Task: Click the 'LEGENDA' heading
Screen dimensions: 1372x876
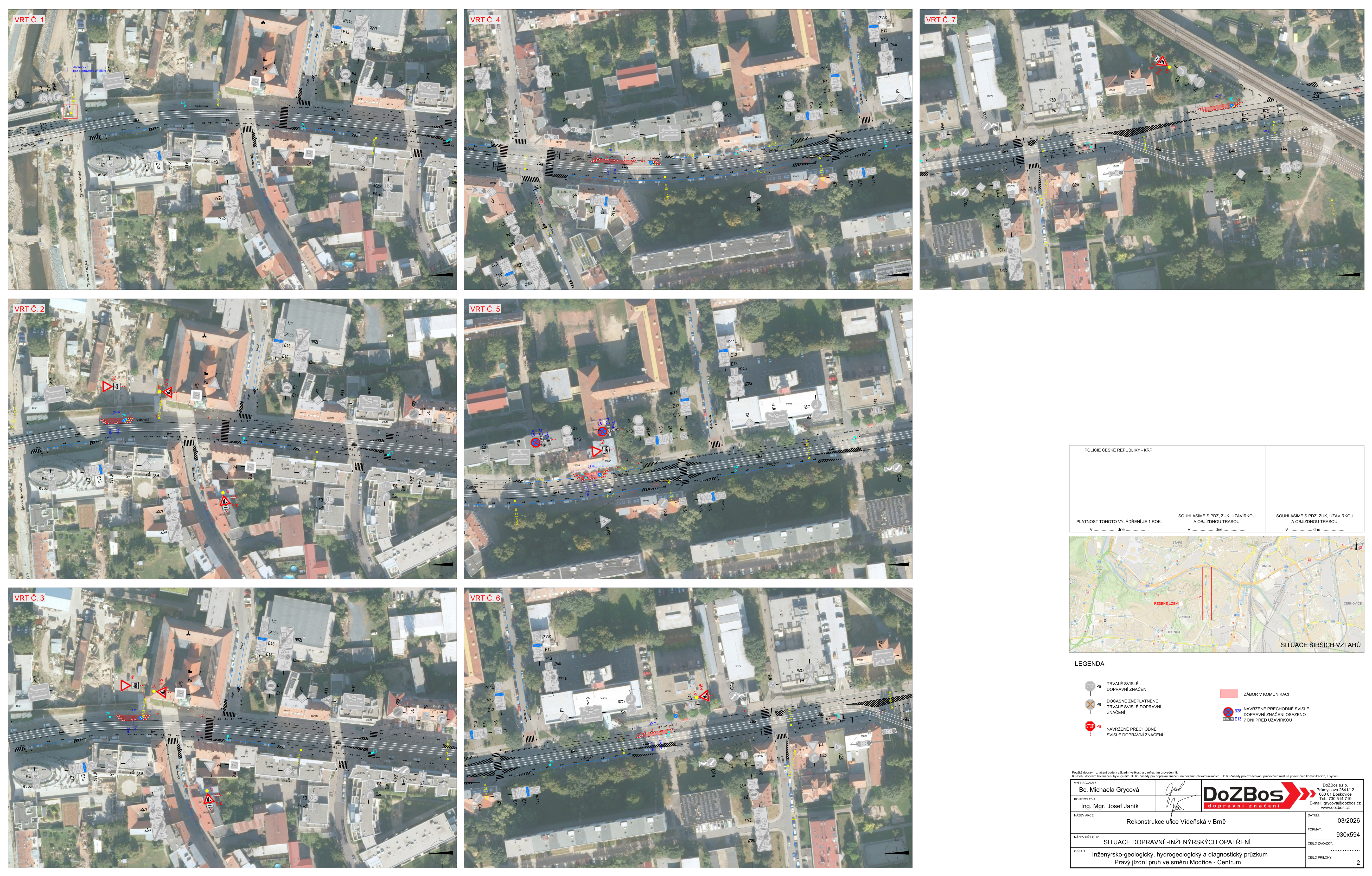Action: tap(1089, 664)
